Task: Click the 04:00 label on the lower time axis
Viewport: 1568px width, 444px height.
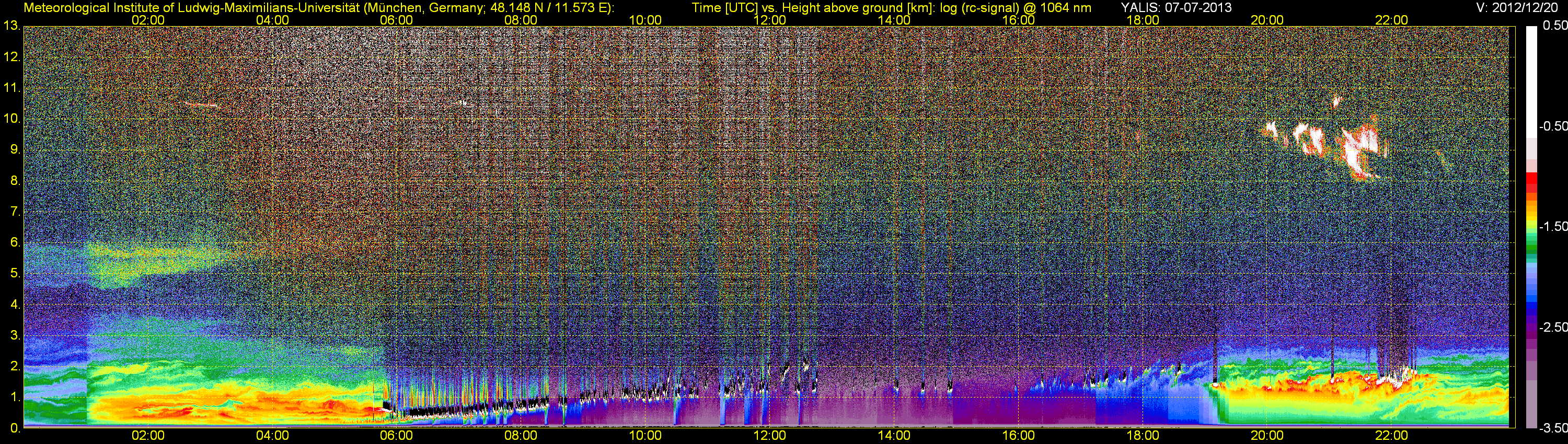Action: click(x=272, y=436)
